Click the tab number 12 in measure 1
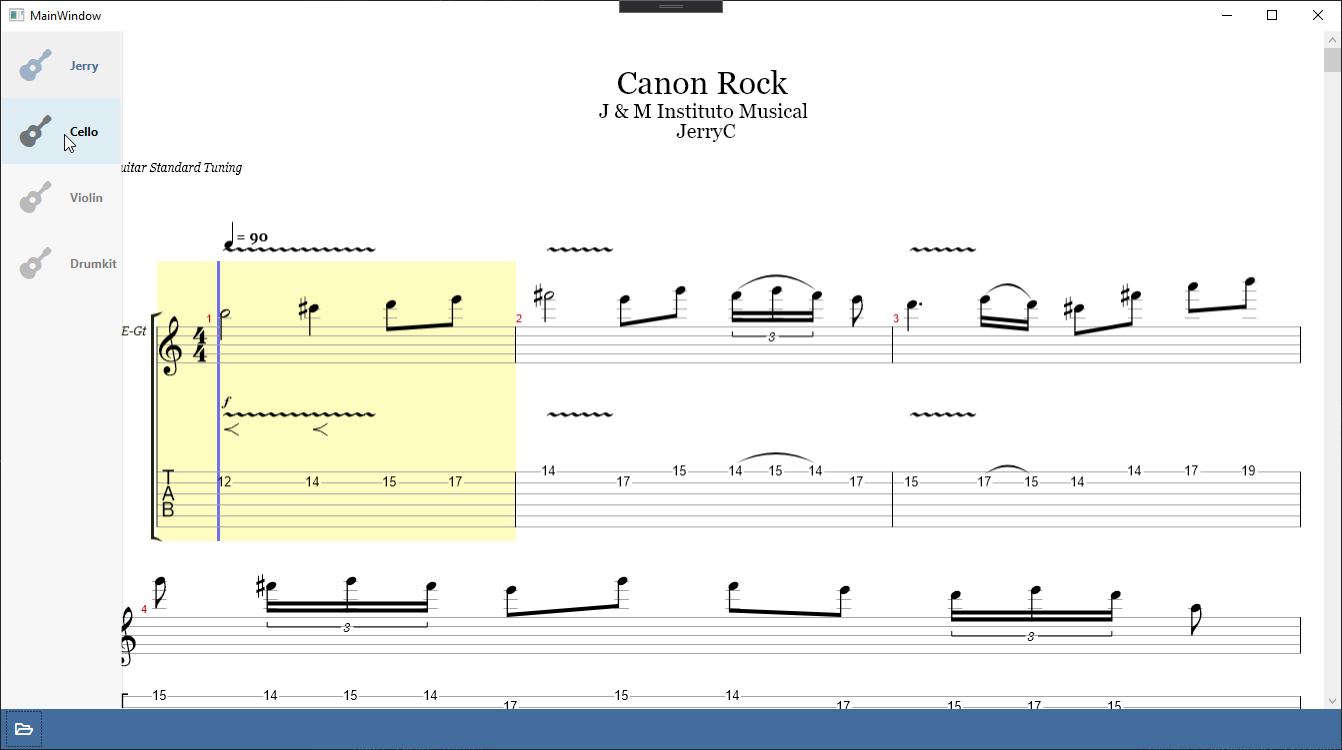The height and width of the screenshot is (750, 1342). click(225, 482)
